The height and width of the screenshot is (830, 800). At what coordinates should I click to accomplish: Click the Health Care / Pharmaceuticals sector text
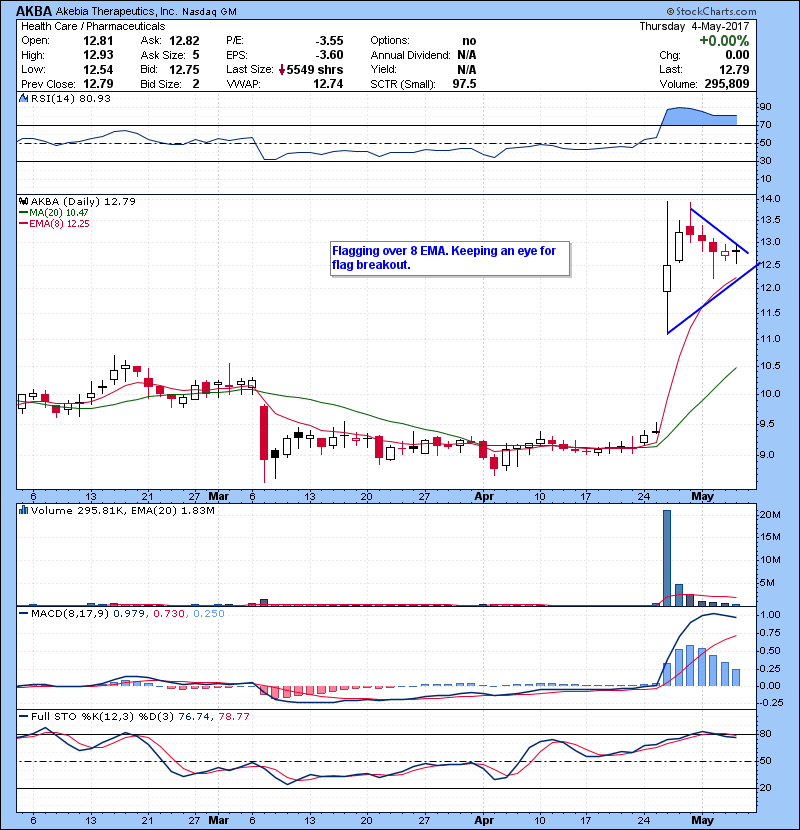click(x=93, y=26)
